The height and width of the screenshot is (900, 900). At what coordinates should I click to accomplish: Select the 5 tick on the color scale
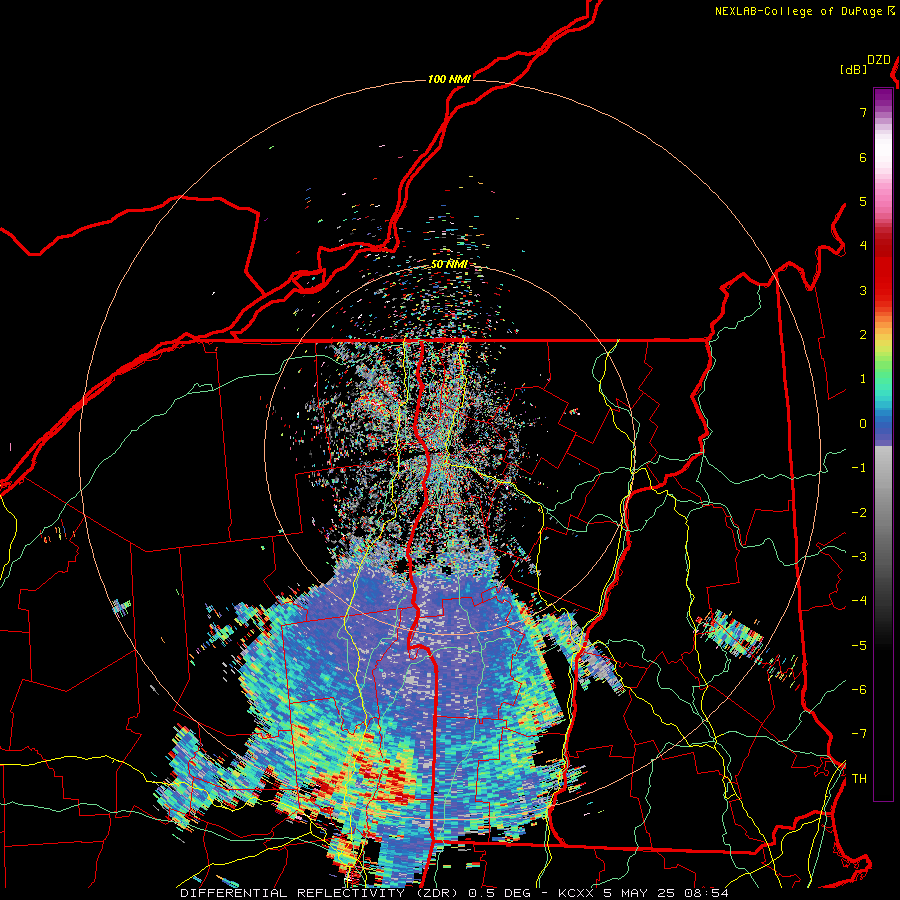863,201
